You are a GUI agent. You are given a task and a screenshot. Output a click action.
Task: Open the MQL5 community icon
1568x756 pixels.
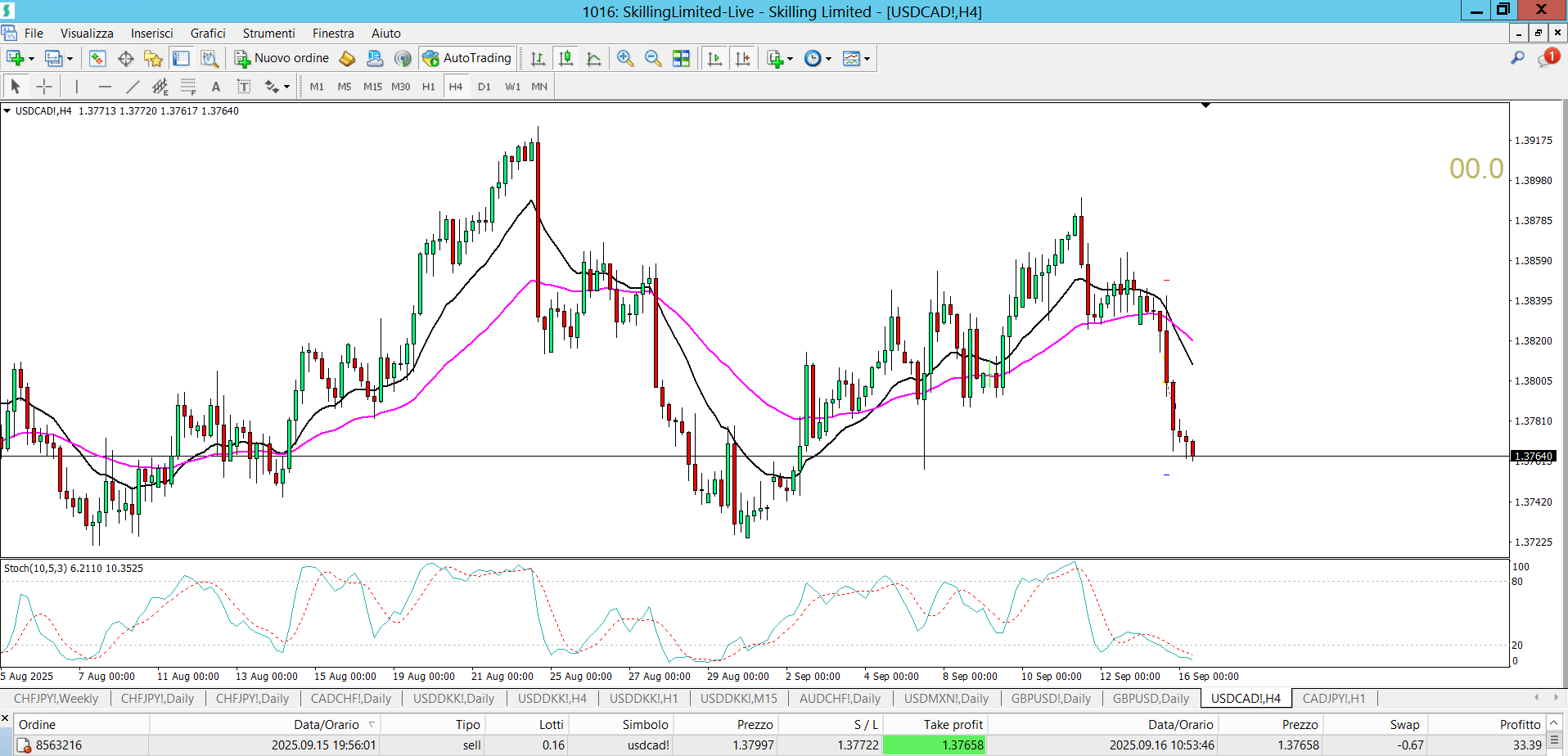[x=375, y=58]
